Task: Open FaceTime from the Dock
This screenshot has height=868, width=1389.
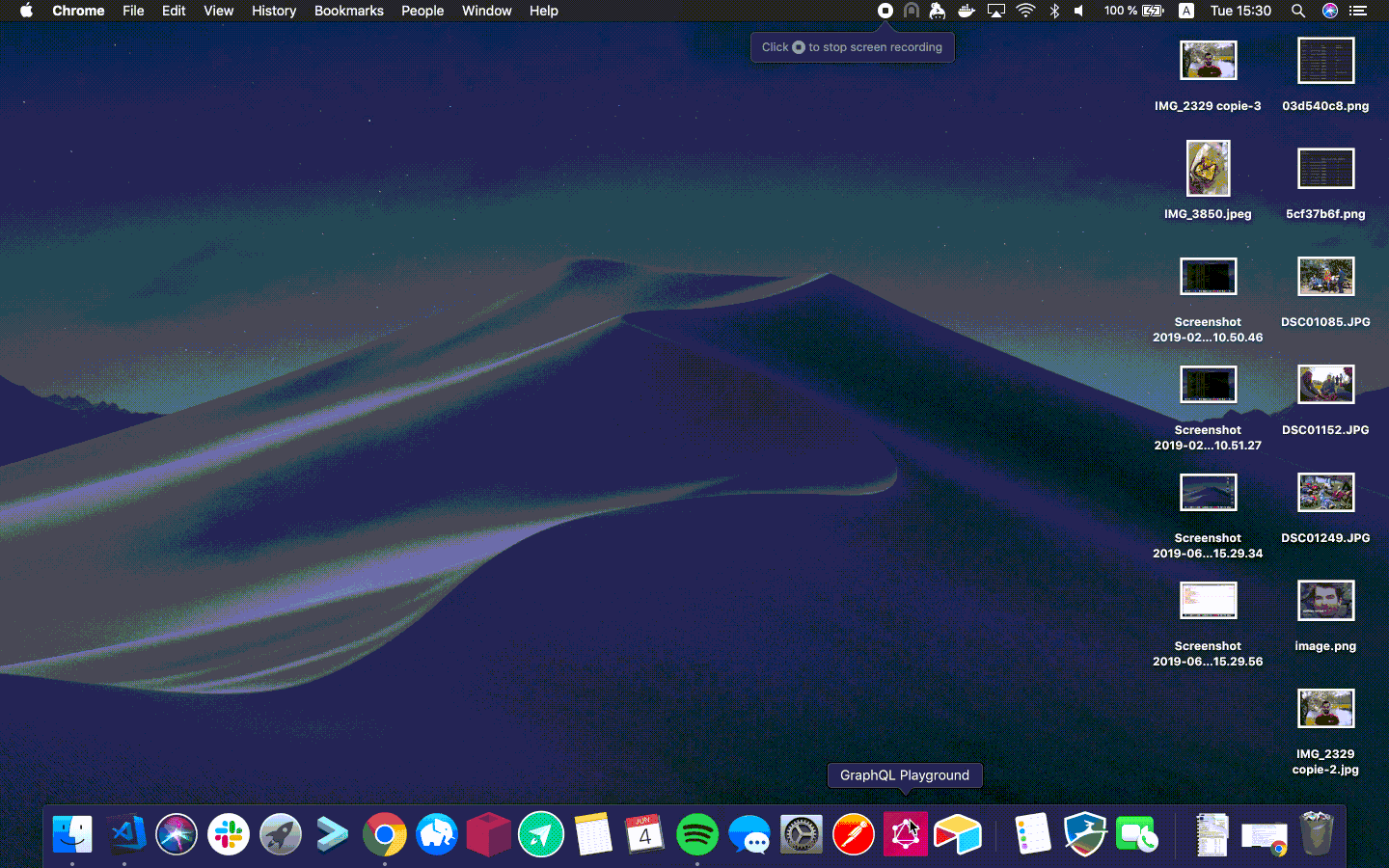Action: pyautogui.click(x=1137, y=834)
